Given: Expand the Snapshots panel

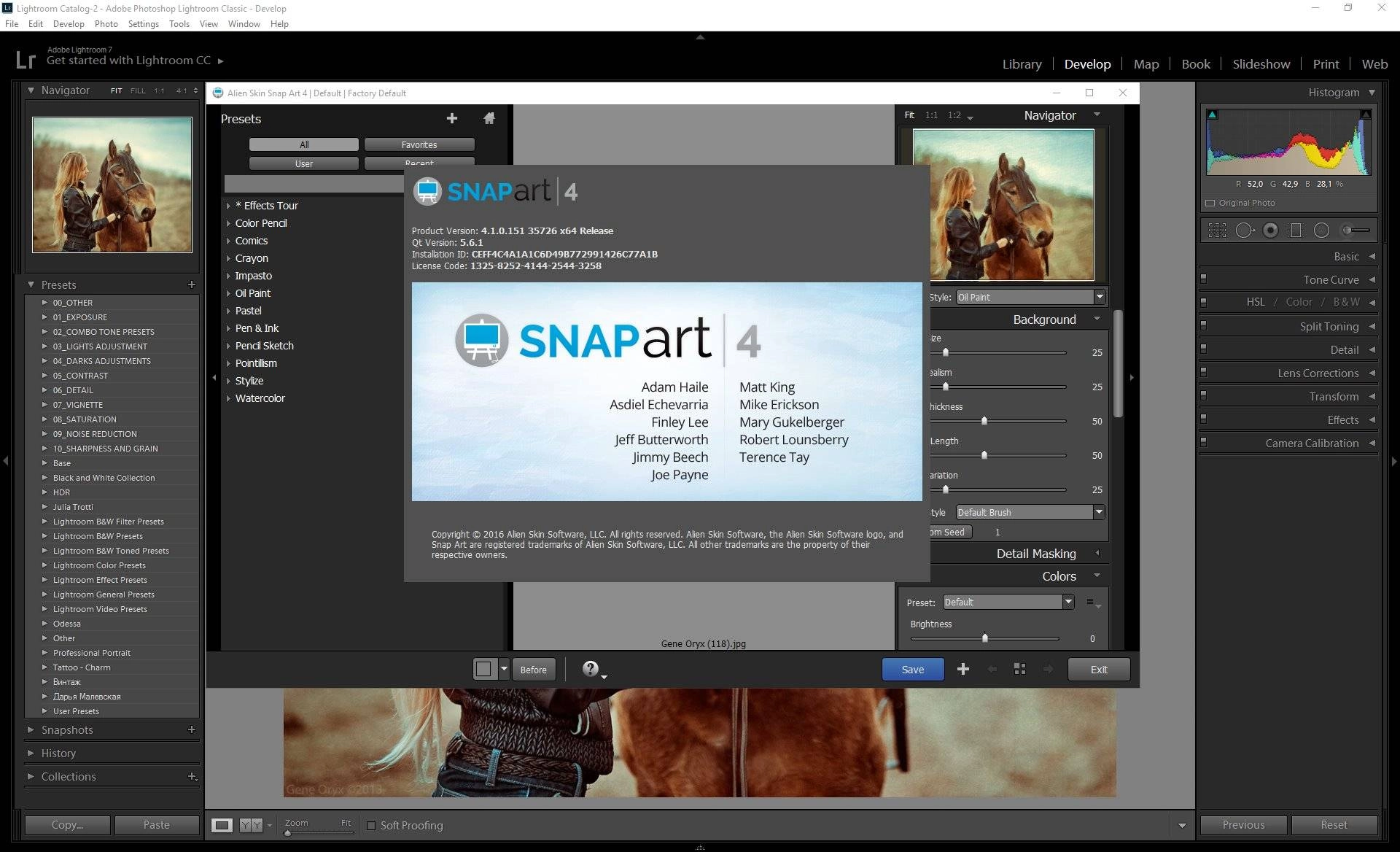Looking at the screenshot, I should coord(31,729).
